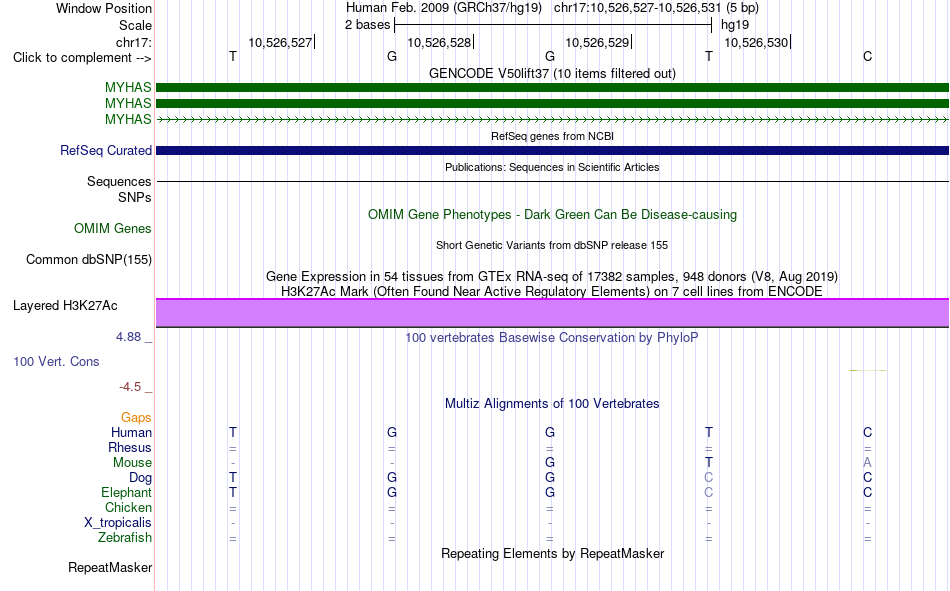Image resolution: width=950 pixels, height=591 pixels.
Task: Open the Layered H3K27Ac track label
Action: click(65, 306)
